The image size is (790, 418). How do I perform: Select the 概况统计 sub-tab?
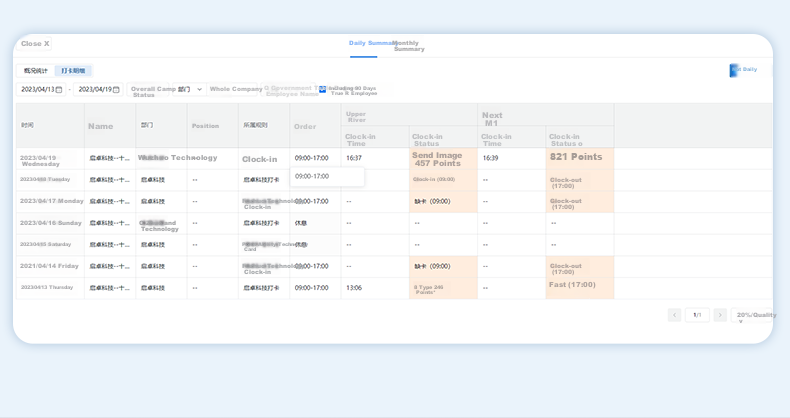pyautogui.click(x=35, y=71)
